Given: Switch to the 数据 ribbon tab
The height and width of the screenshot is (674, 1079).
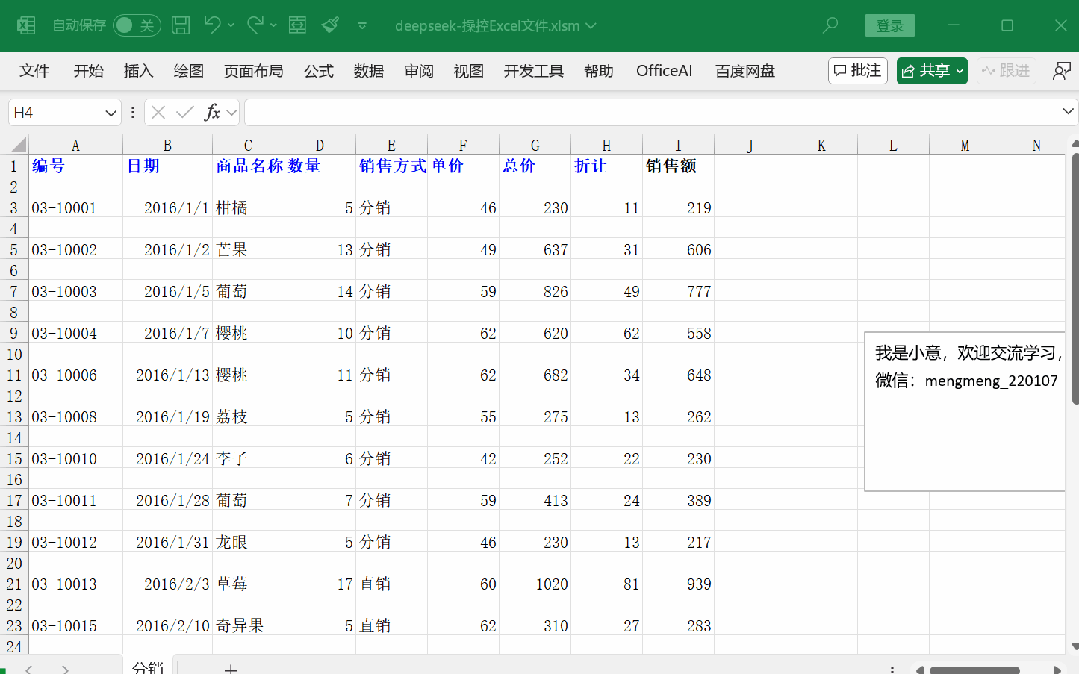Looking at the screenshot, I should click(369, 71).
